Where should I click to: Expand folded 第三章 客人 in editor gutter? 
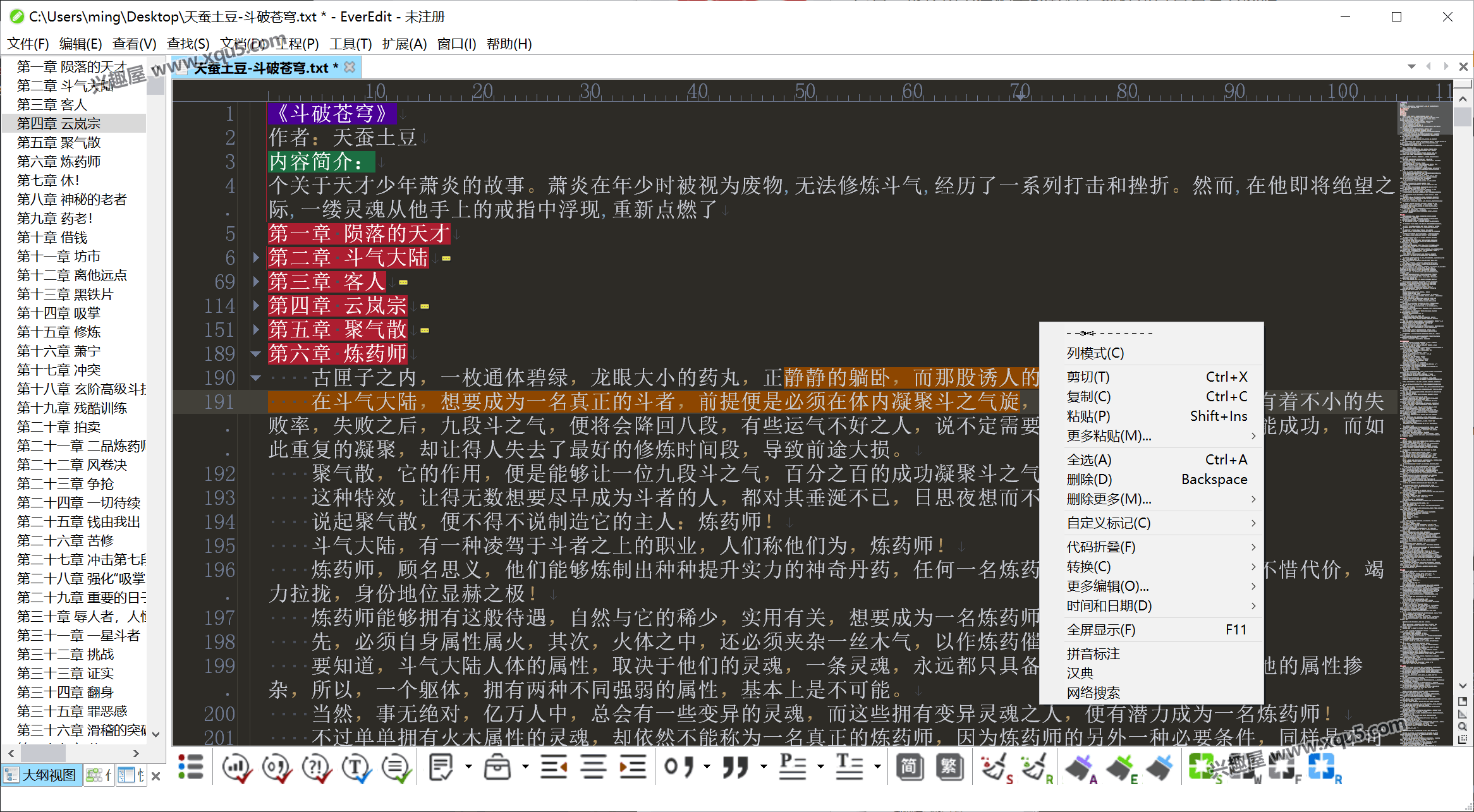click(x=256, y=281)
